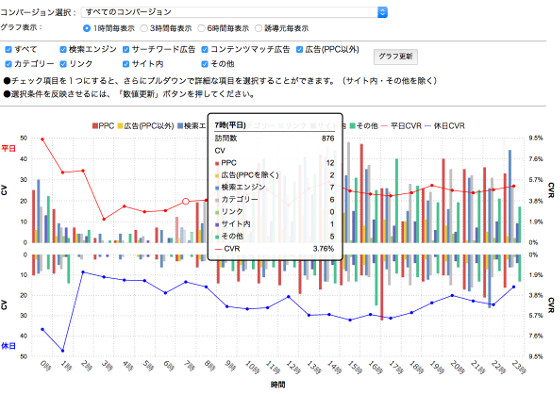The width and height of the screenshot is (560, 394).
Task: Toggle the サーチワード広告 checkbox
Action: pos(126,49)
